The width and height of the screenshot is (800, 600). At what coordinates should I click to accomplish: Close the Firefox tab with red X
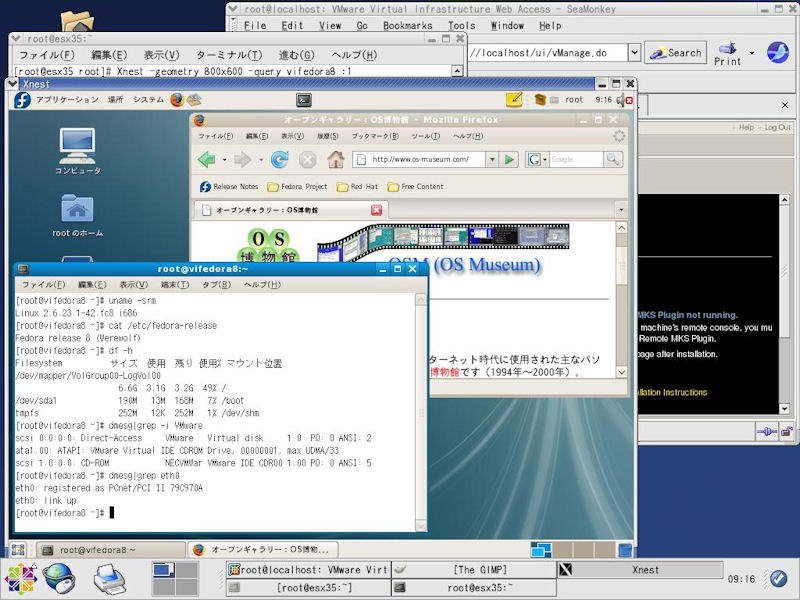(377, 210)
